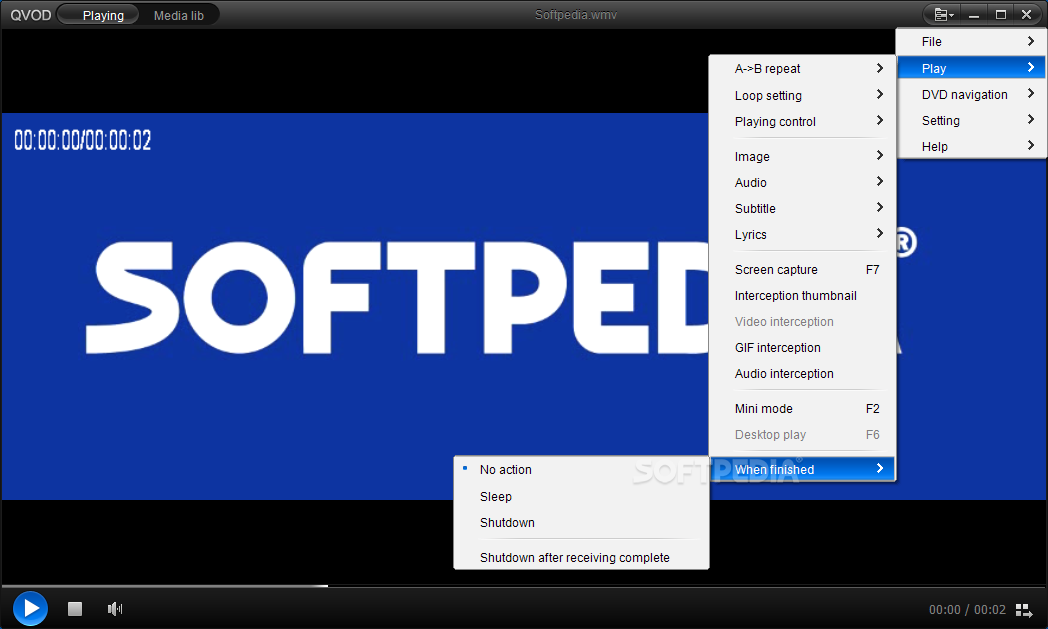Image resolution: width=1048 pixels, height=629 pixels.
Task: Open the Help submenu
Action: click(972, 146)
